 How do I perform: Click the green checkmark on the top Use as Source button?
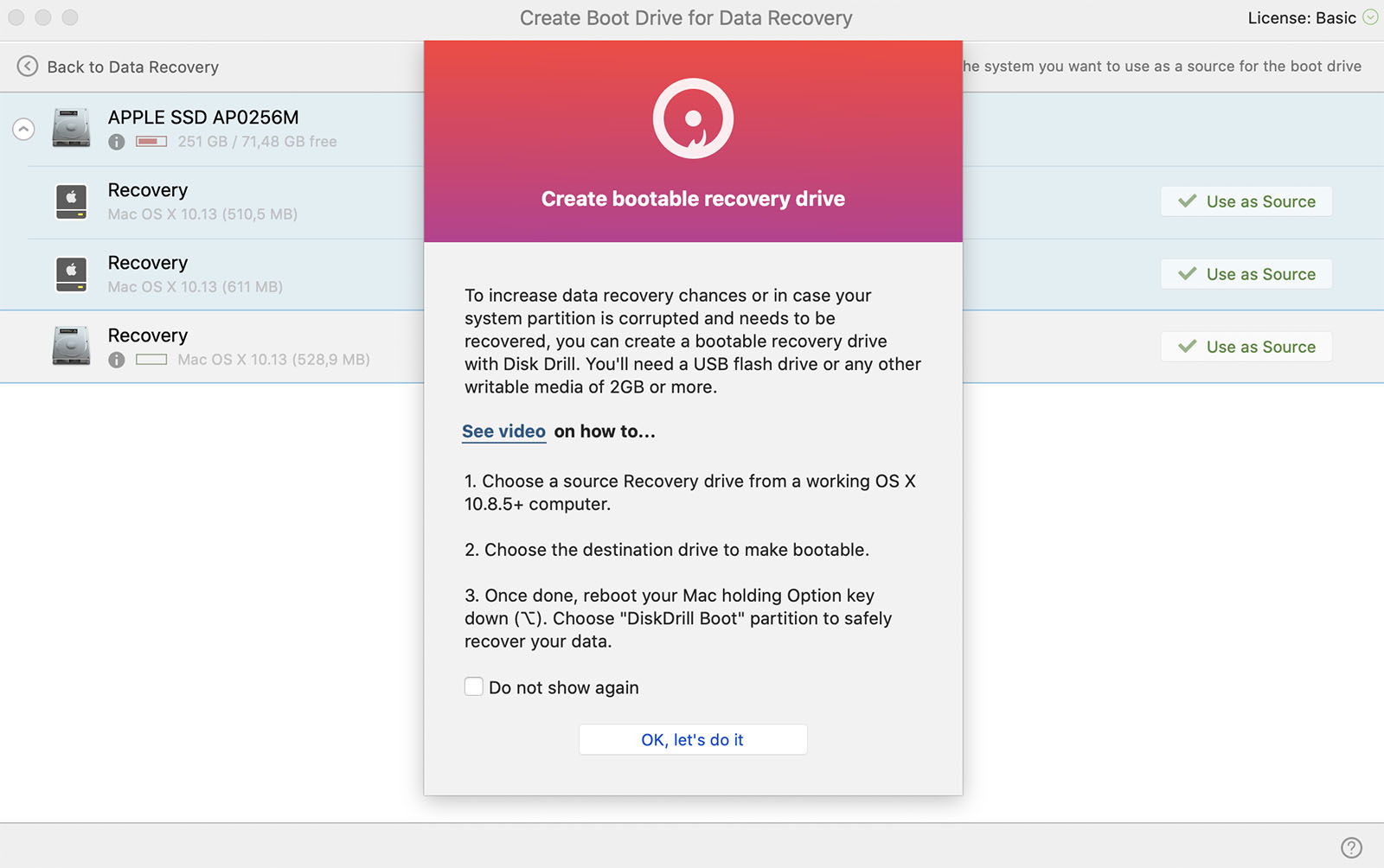coord(1189,201)
